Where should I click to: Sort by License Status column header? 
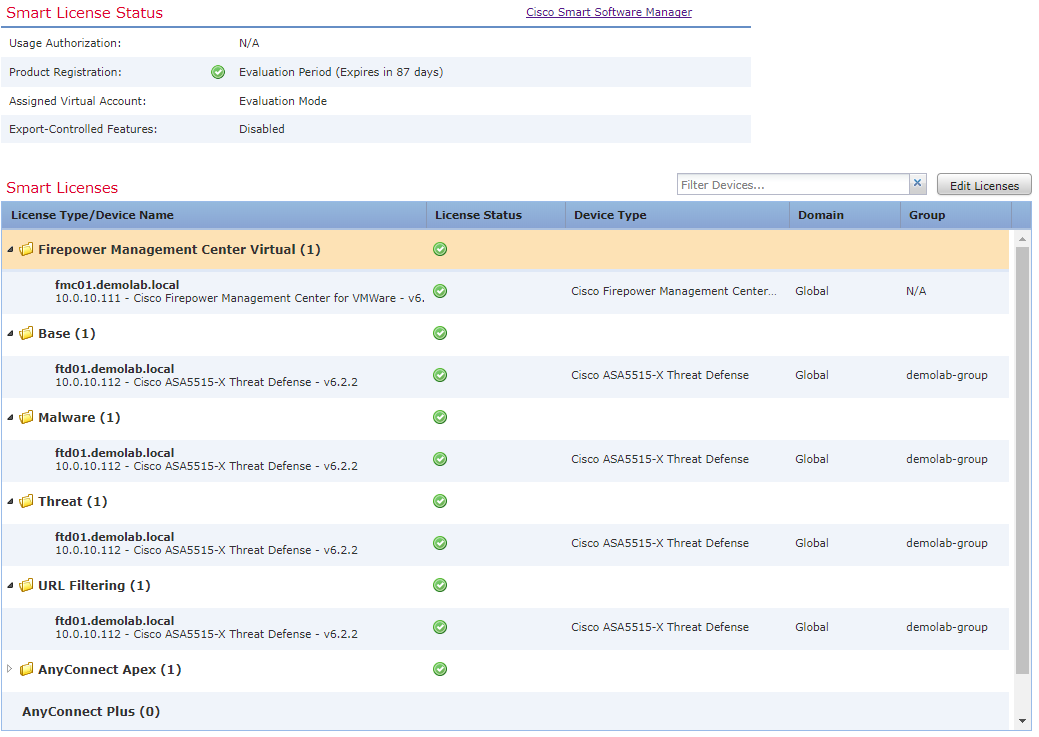coord(496,215)
